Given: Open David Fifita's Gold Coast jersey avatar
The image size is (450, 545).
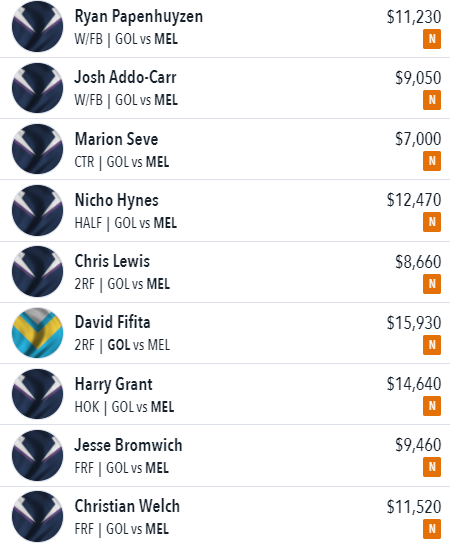Looking at the screenshot, I should [38, 333].
